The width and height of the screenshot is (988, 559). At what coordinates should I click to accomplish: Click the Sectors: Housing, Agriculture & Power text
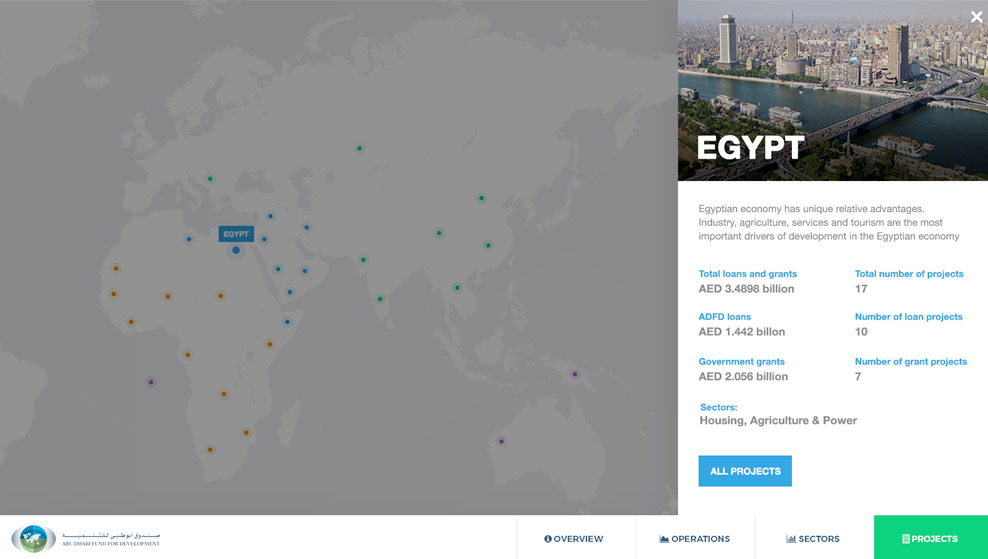(777, 420)
